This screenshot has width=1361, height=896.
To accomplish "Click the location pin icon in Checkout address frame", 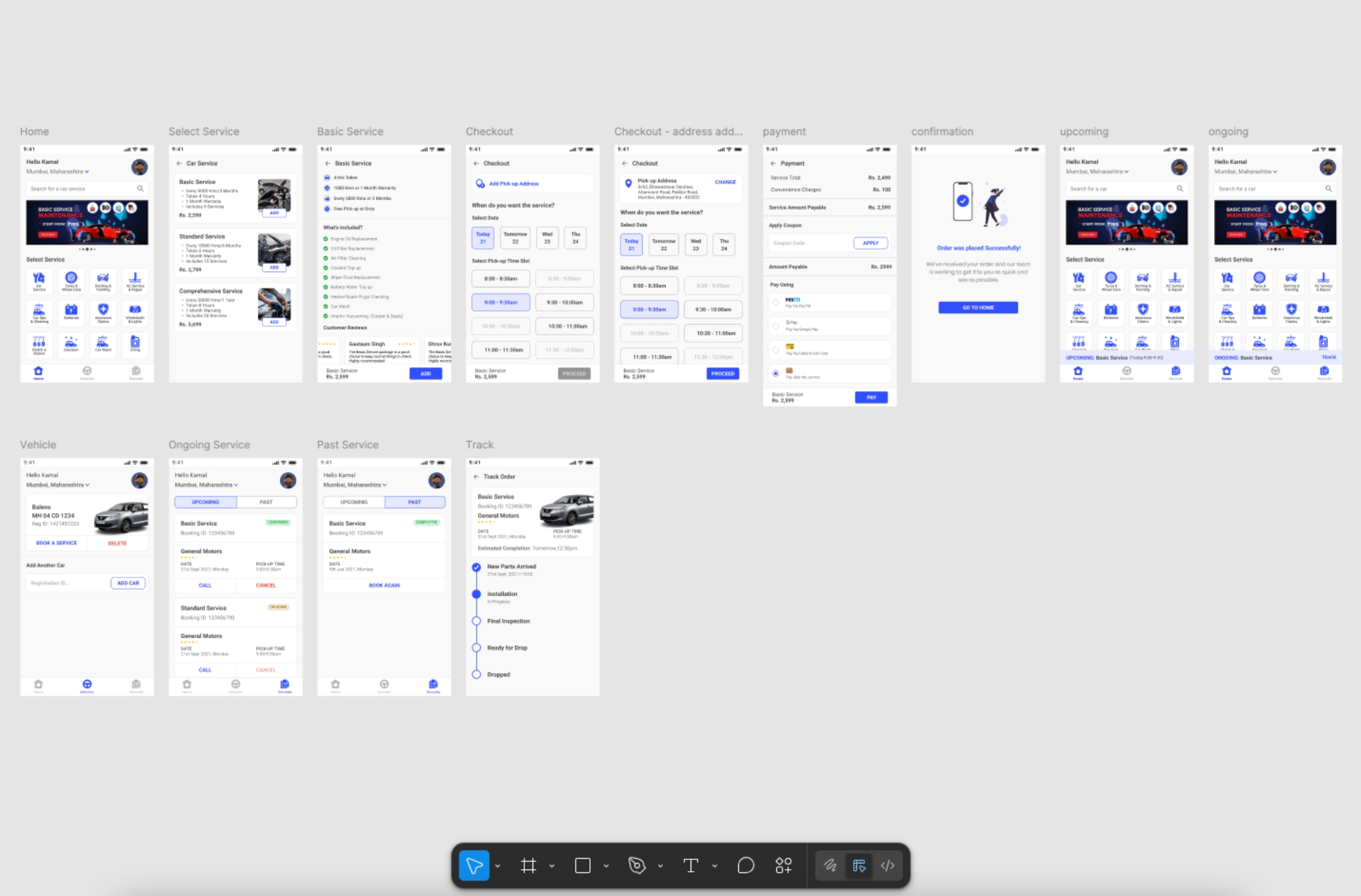I will 628,183.
